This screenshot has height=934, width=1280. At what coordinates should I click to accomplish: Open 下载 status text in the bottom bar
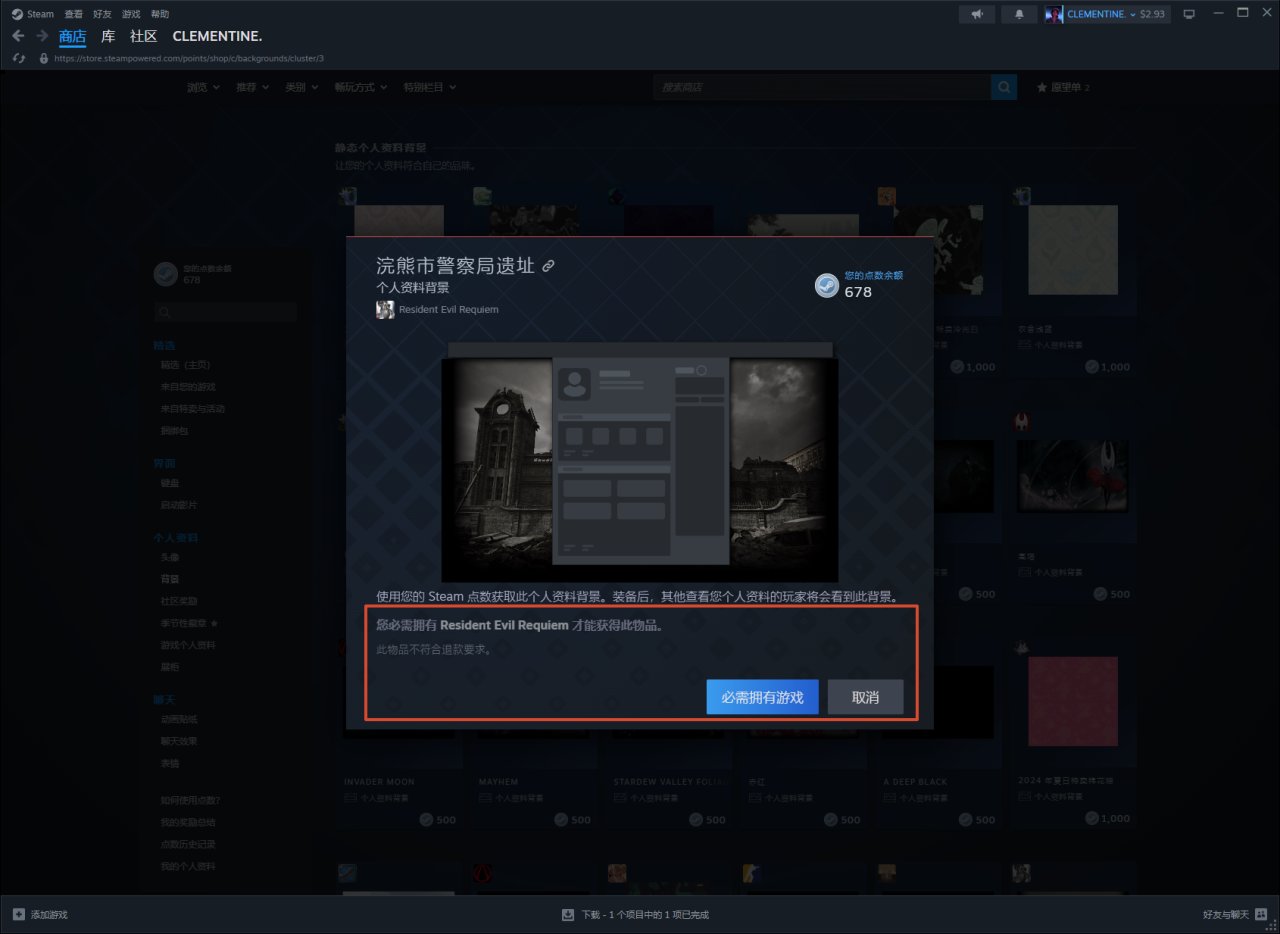(x=644, y=914)
